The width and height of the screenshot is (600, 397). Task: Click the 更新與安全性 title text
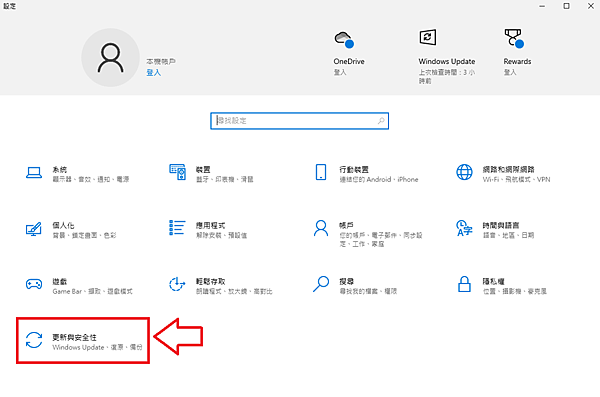(x=74, y=337)
